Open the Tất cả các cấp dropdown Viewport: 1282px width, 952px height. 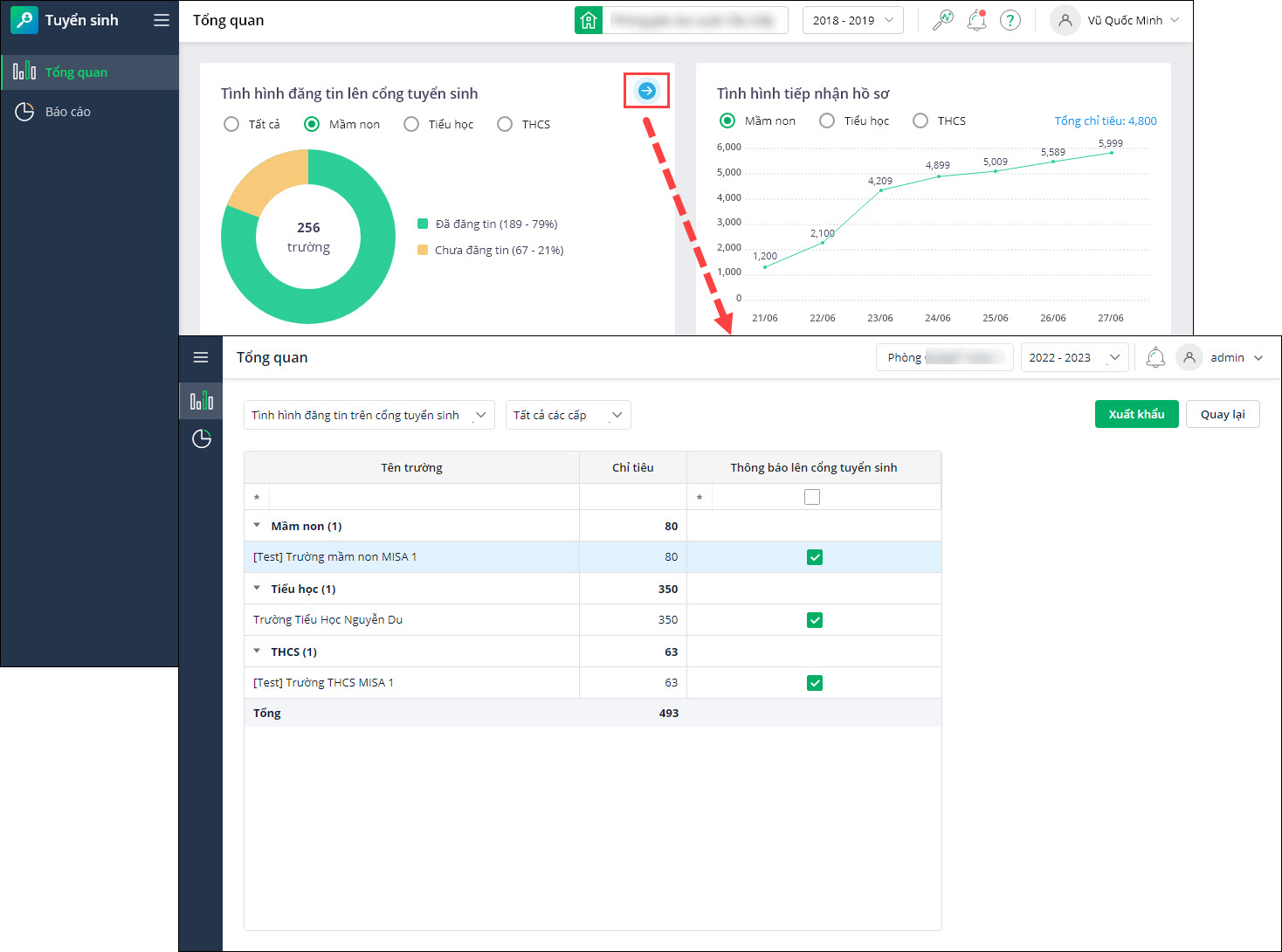tap(568, 415)
